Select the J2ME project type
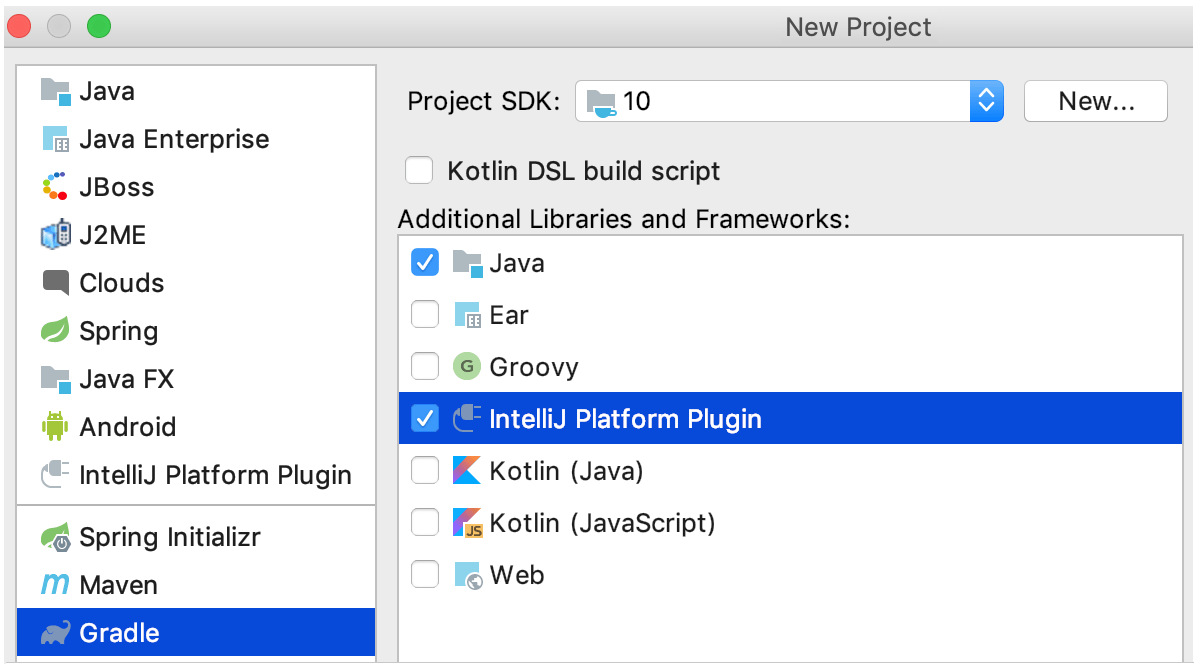This screenshot has height=668, width=1199. (x=116, y=235)
